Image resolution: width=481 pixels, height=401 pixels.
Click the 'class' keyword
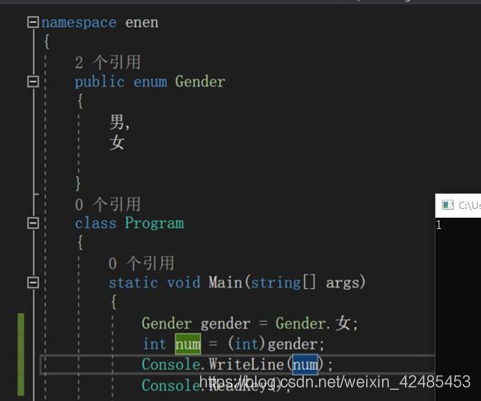tap(95, 223)
